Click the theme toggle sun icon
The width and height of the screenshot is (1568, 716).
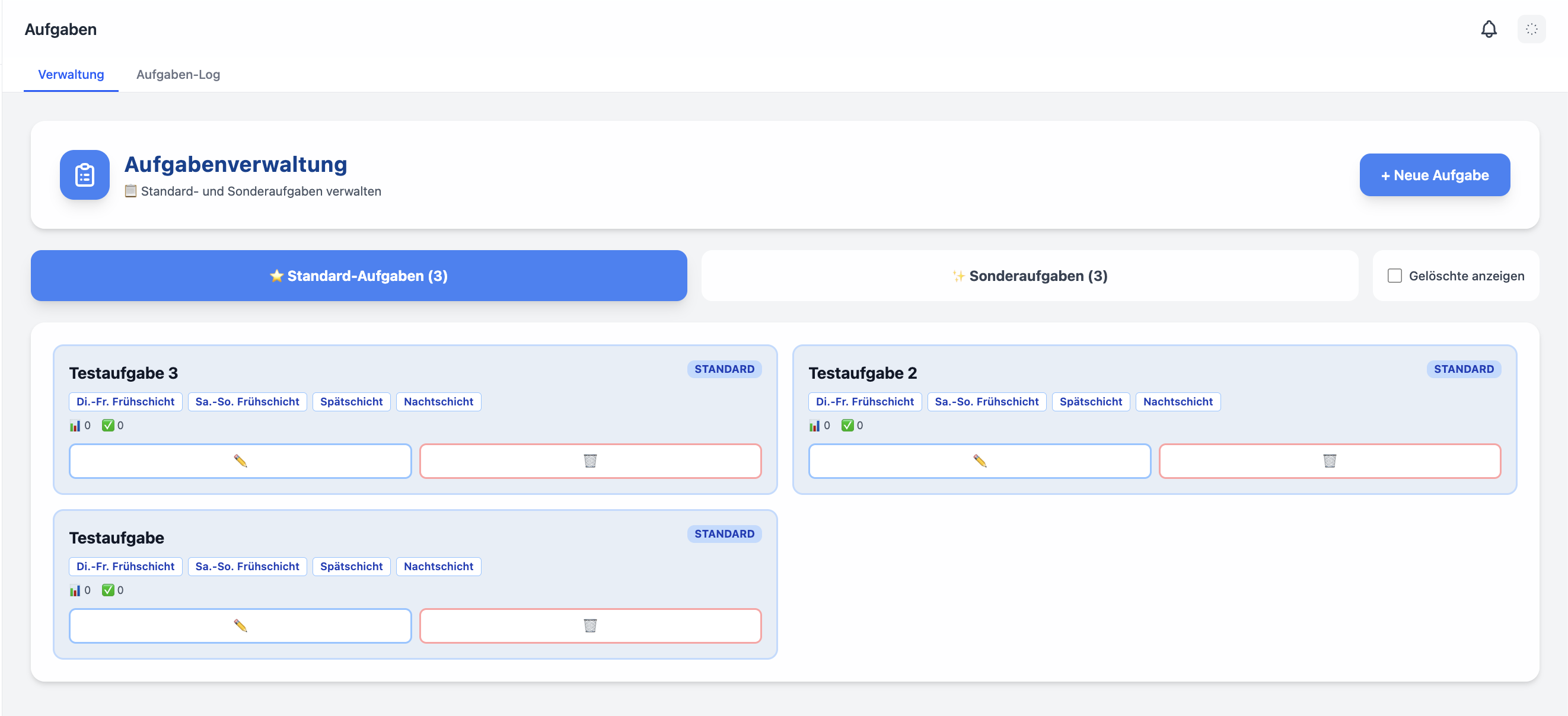click(1531, 28)
